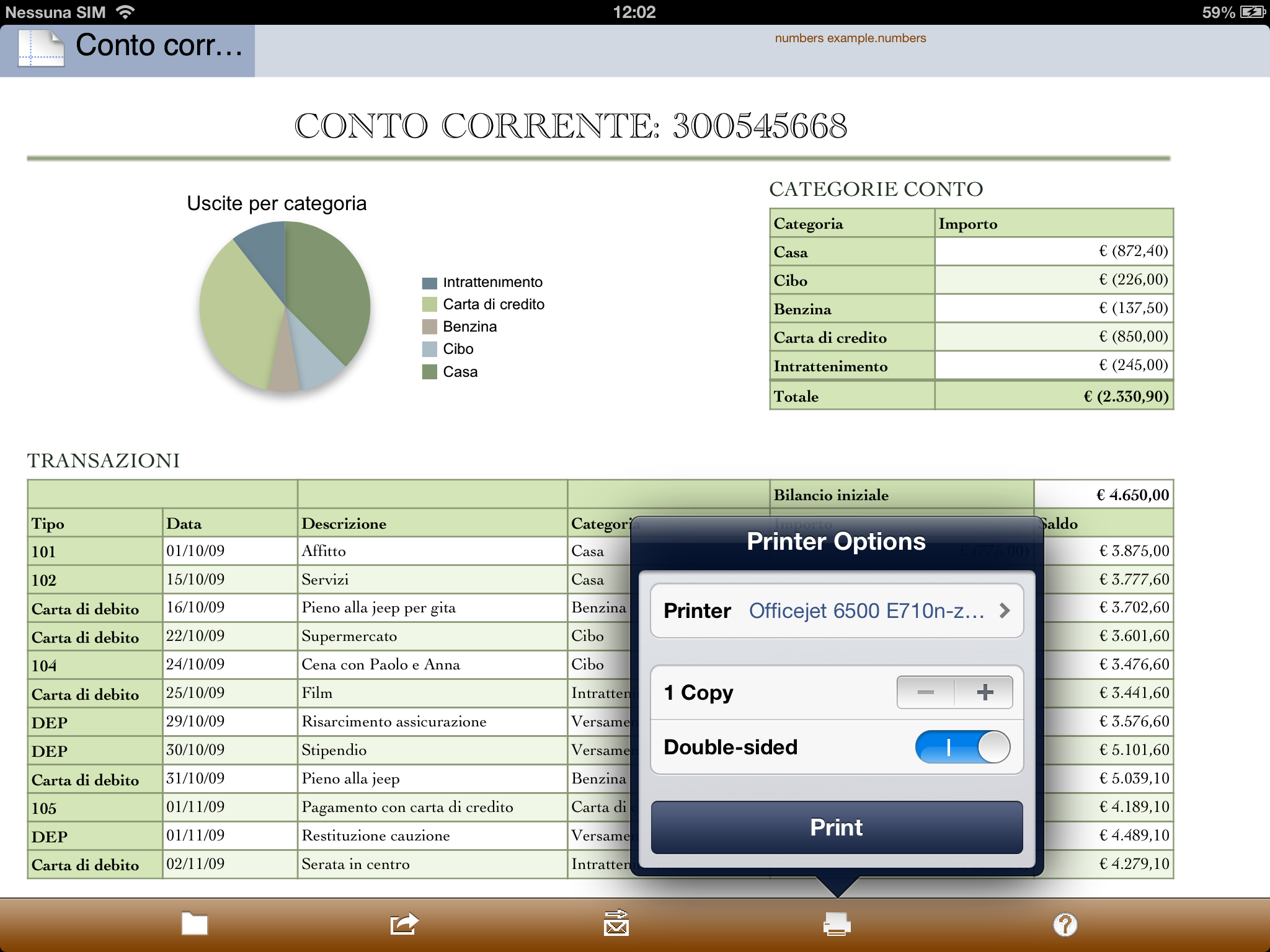Toggle the Double-sided switch

coord(962,747)
